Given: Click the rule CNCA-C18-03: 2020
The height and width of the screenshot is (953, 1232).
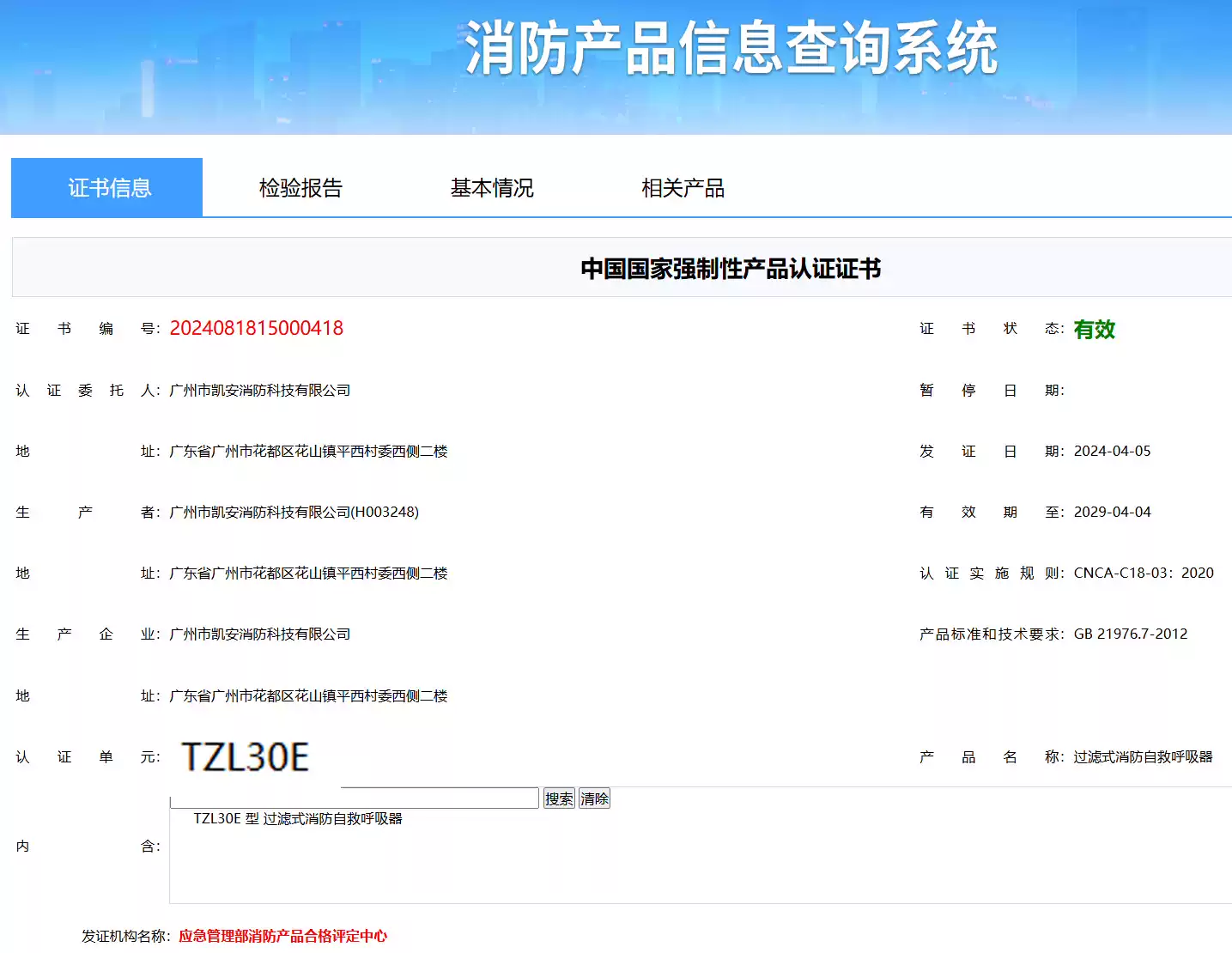Looking at the screenshot, I should coord(1143,574).
